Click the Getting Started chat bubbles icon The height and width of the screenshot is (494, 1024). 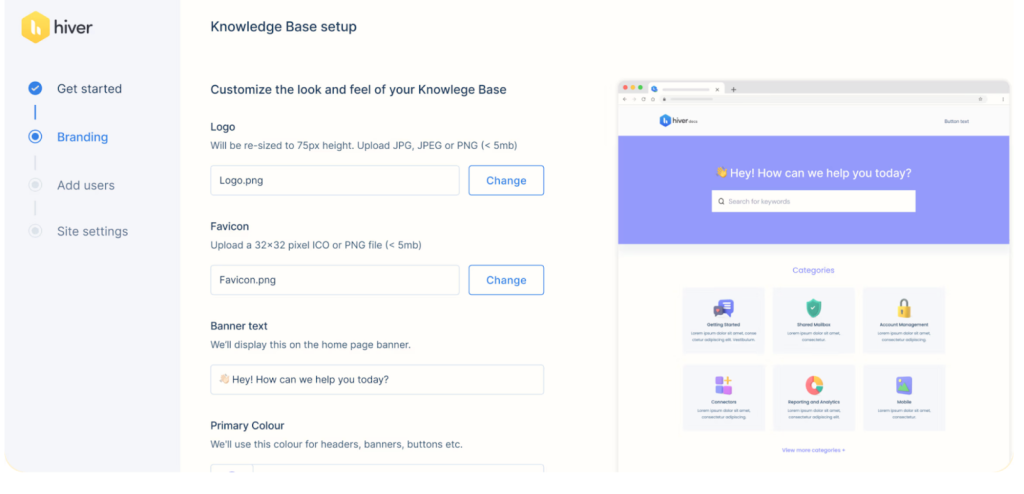724,308
